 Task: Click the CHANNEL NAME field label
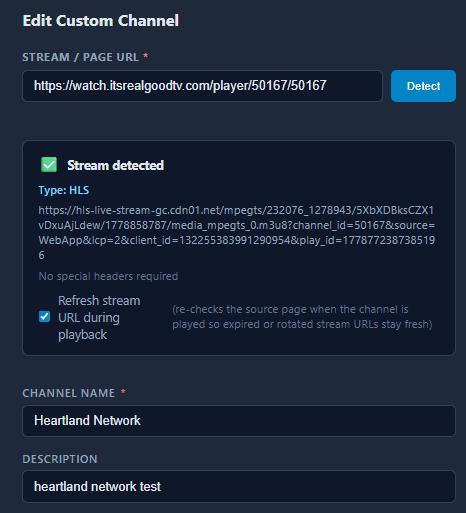[69, 393]
